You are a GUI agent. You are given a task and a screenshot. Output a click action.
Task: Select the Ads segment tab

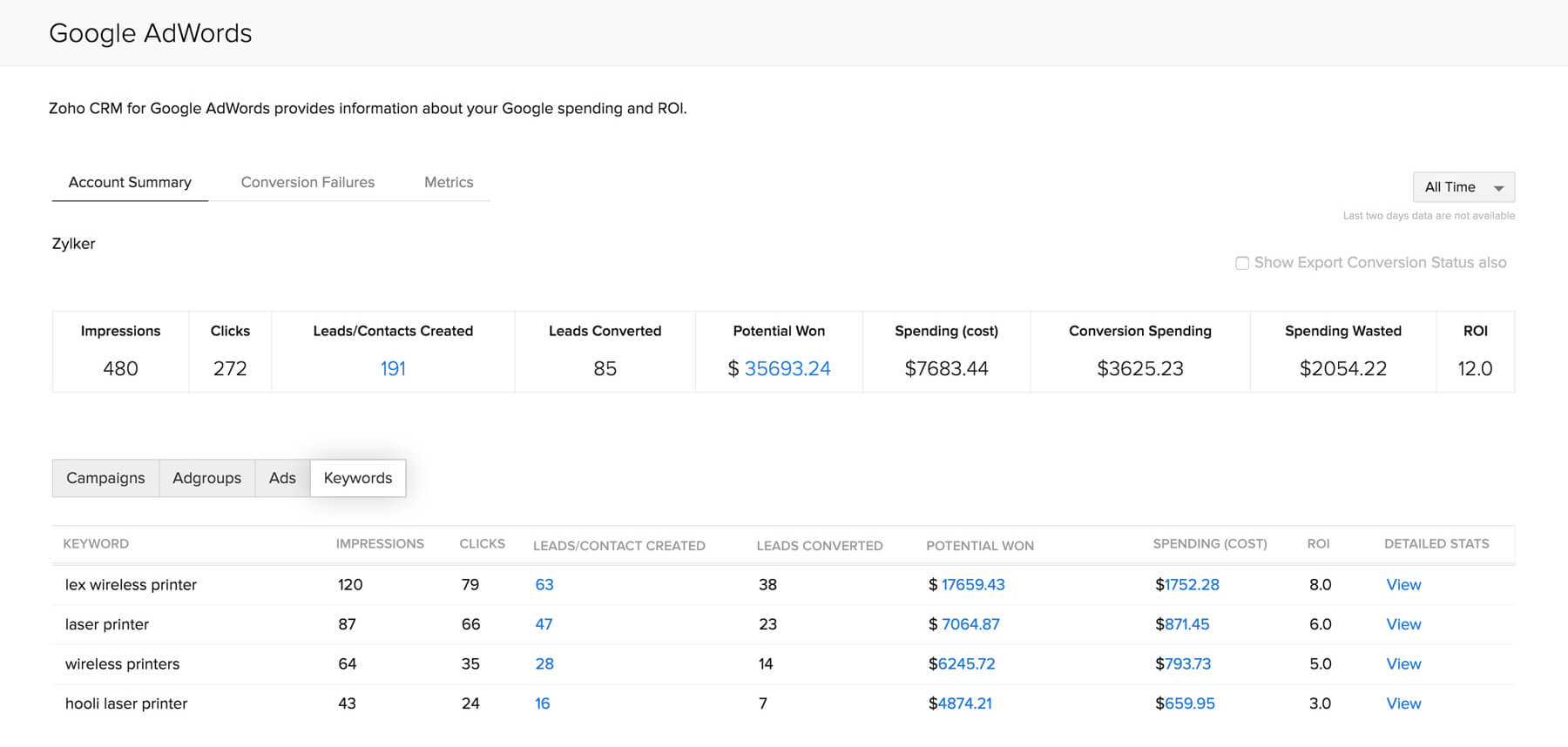click(282, 478)
